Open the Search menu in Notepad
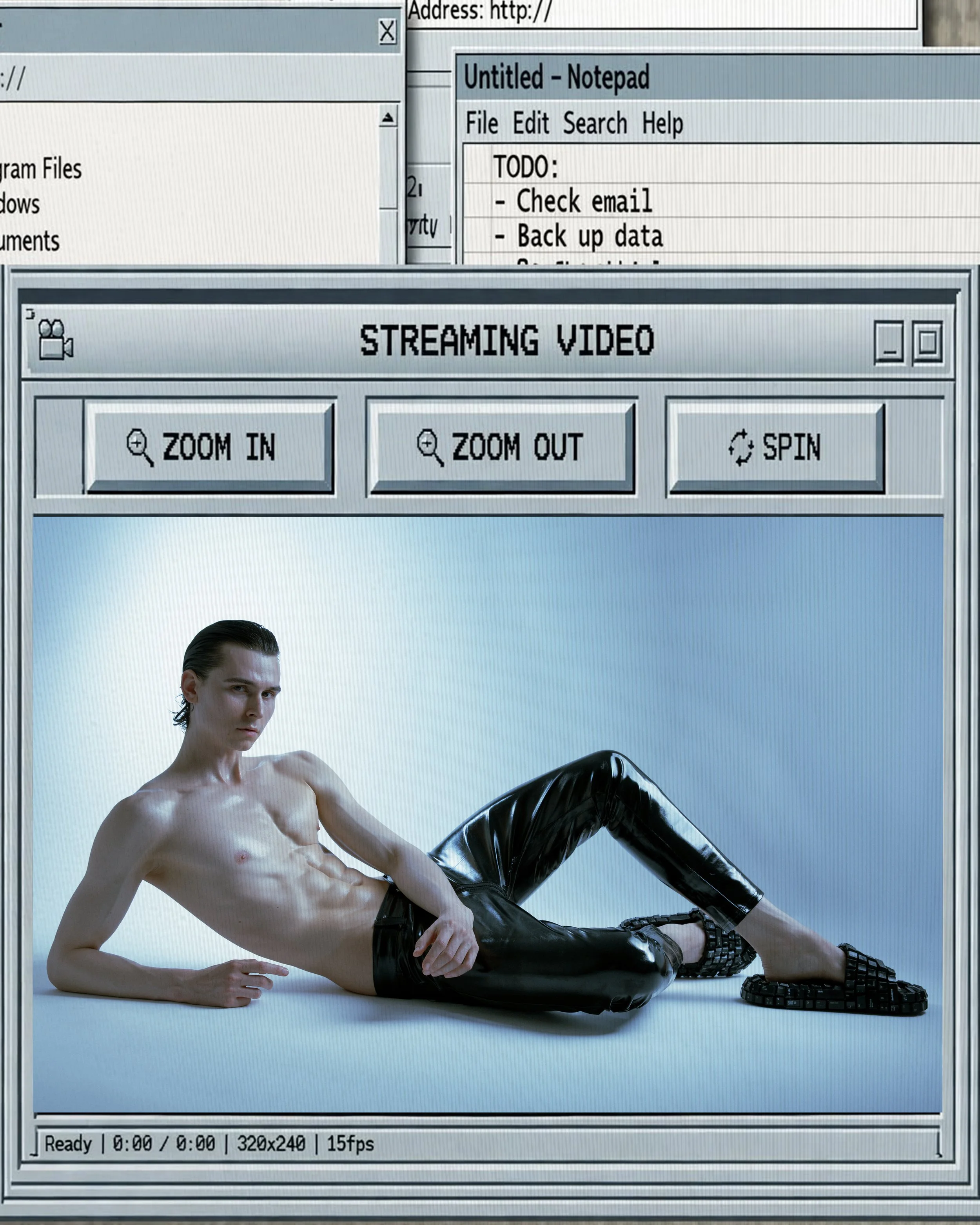980x1225 pixels. tap(595, 123)
